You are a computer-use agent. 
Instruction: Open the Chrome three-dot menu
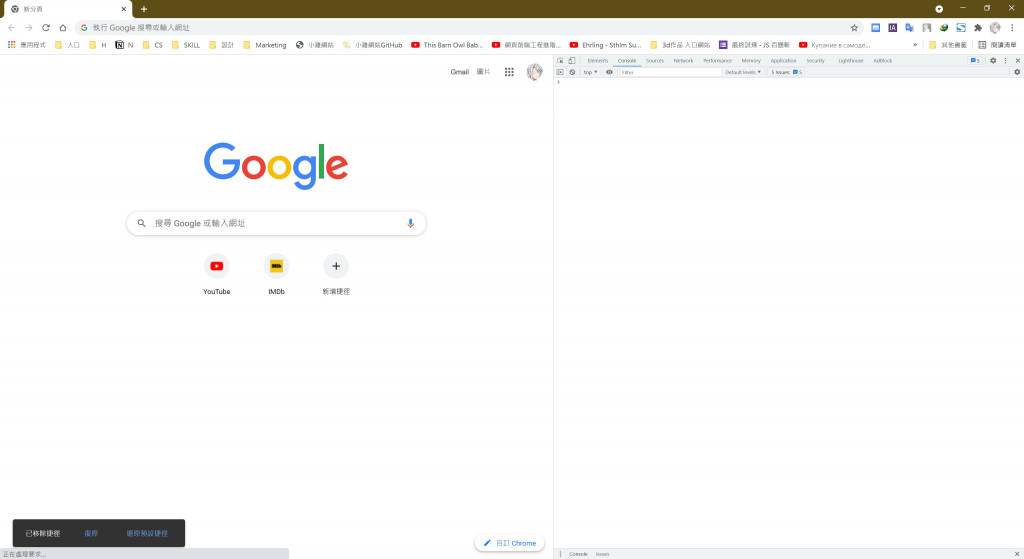click(1012, 27)
